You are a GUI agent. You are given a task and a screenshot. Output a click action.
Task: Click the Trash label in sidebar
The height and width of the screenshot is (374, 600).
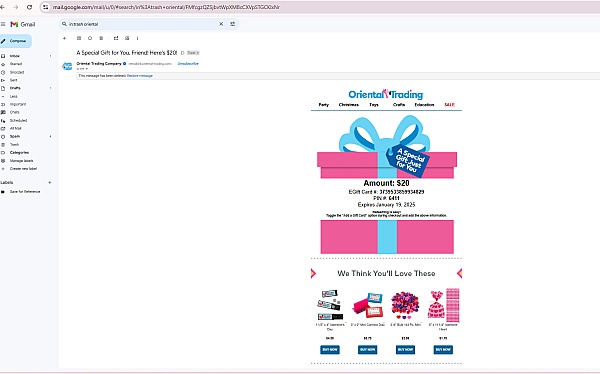pos(15,144)
